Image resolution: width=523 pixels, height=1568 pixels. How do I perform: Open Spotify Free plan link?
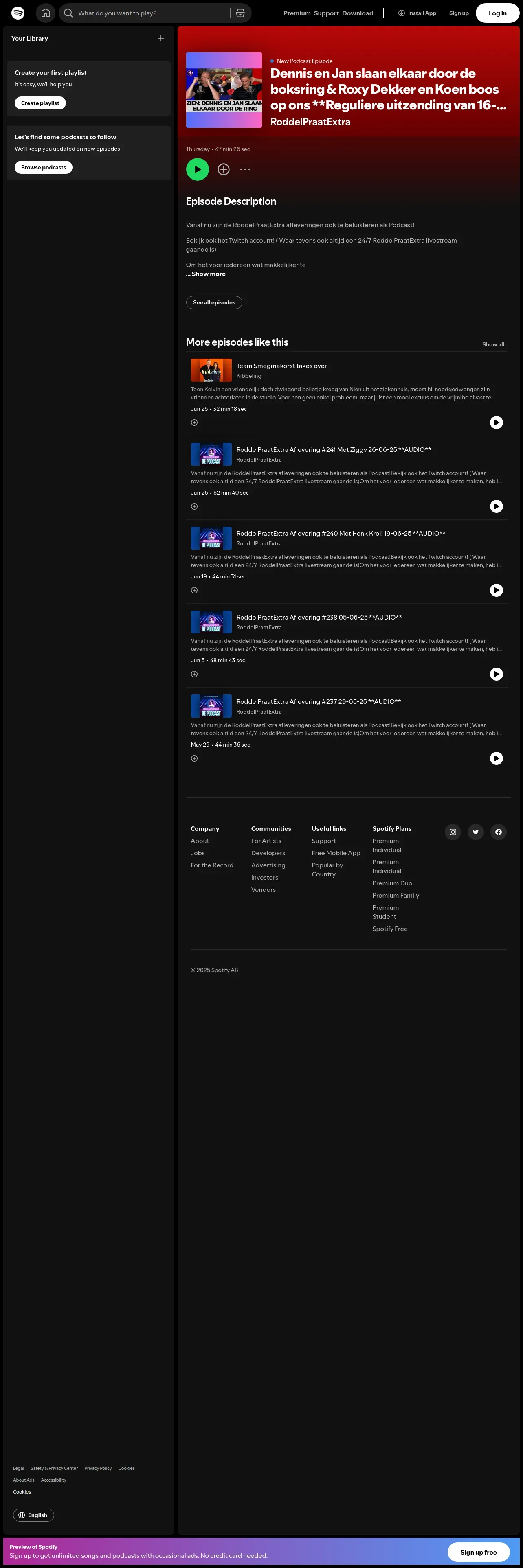click(390, 929)
